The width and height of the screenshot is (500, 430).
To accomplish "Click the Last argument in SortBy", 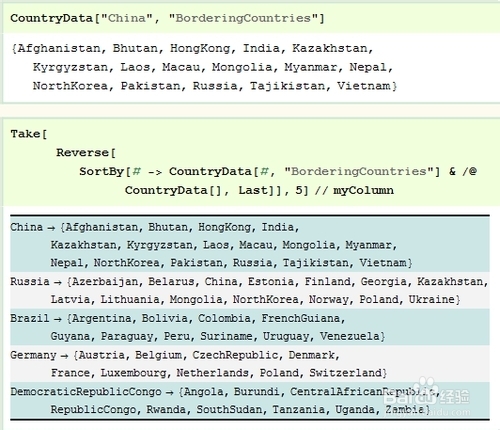I will 253,190.
